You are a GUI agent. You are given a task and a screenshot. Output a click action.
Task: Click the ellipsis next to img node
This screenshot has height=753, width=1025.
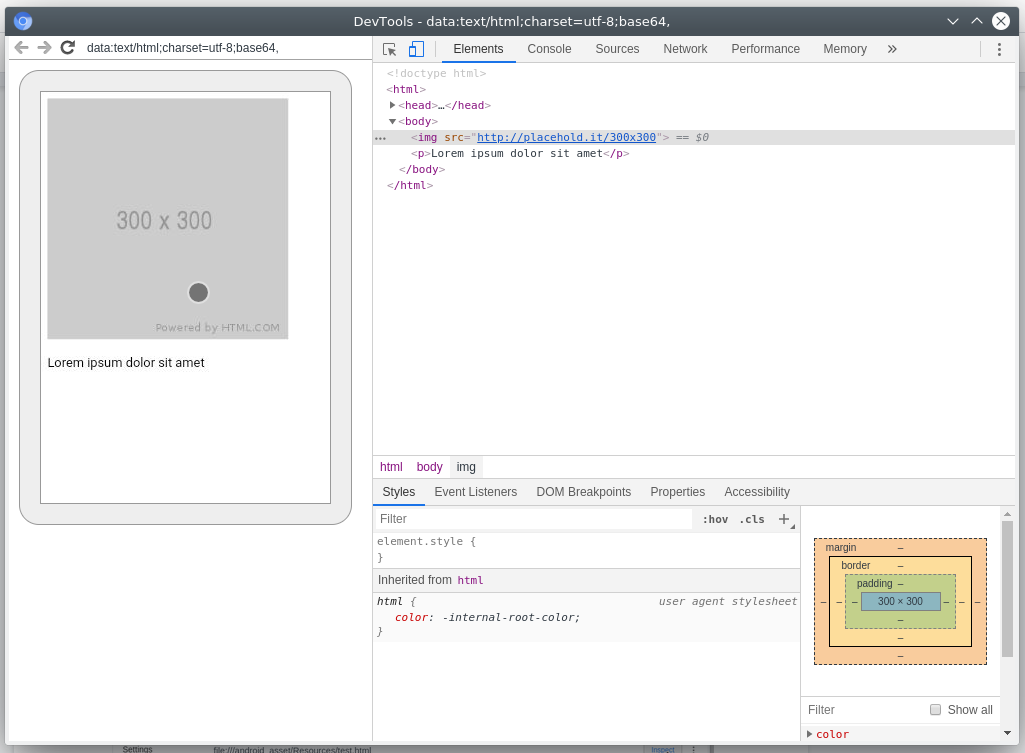(x=380, y=138)
